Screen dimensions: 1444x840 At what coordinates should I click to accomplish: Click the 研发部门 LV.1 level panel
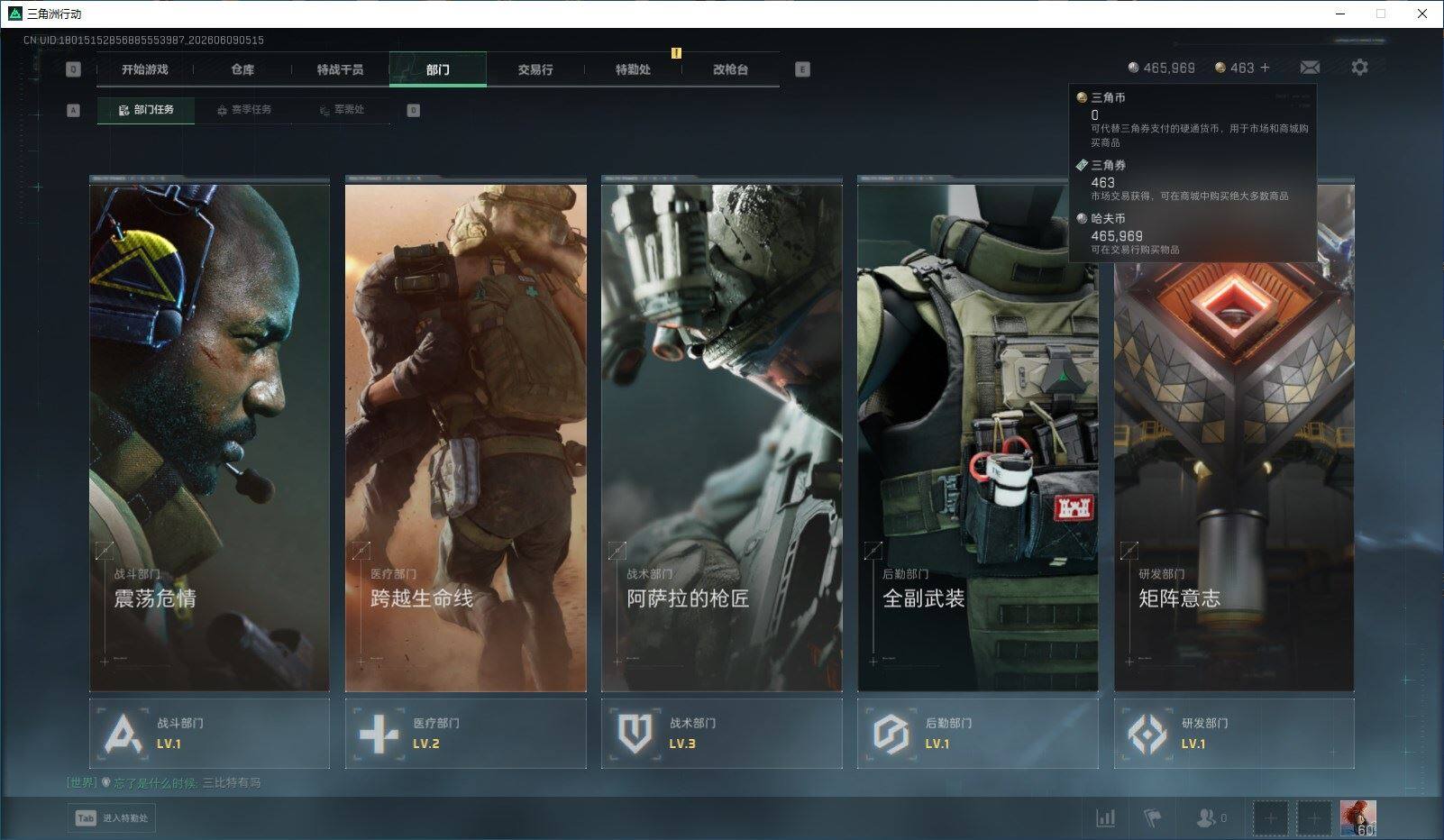[x=1234, y=734]
